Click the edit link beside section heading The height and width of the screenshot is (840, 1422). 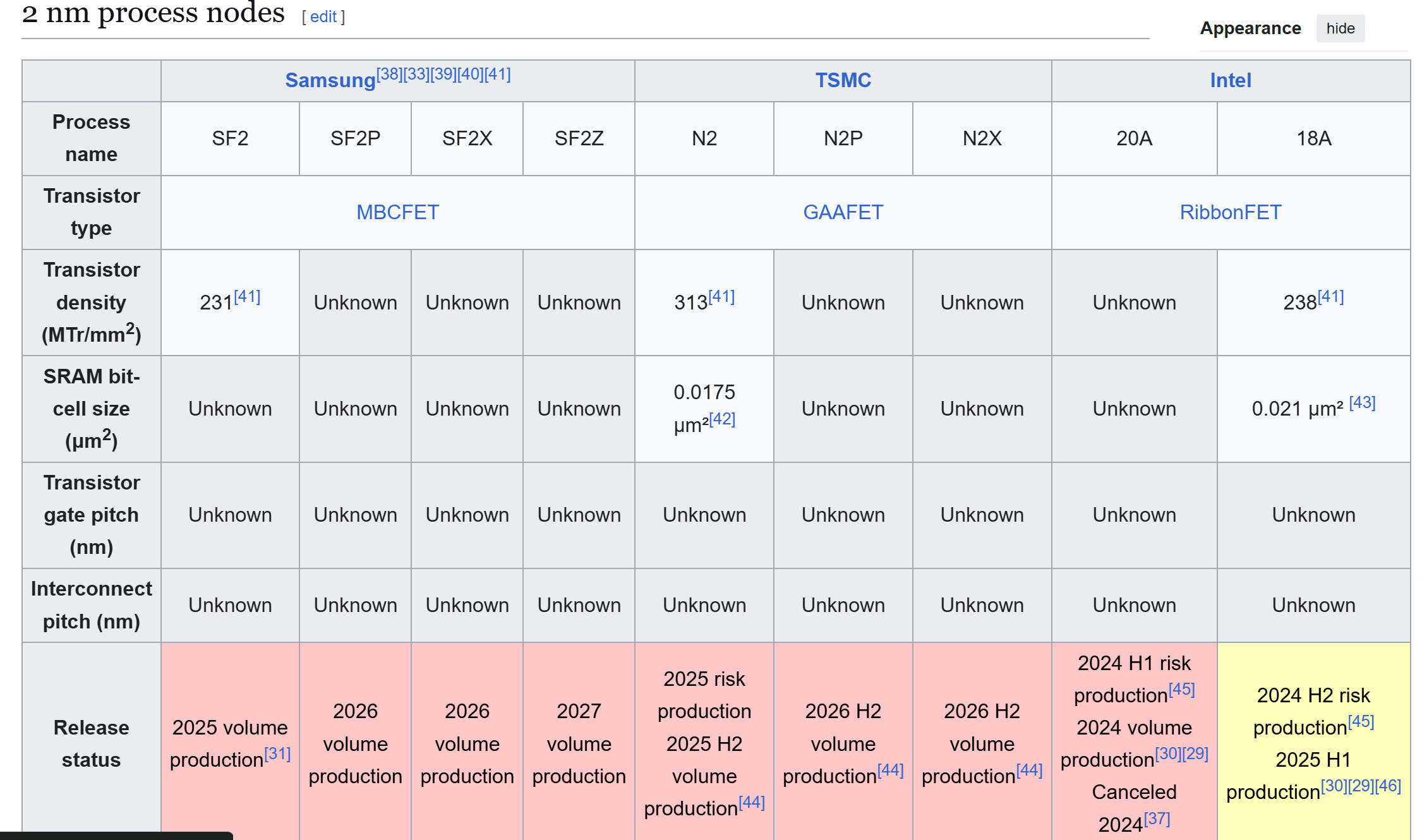click(323, 16)
